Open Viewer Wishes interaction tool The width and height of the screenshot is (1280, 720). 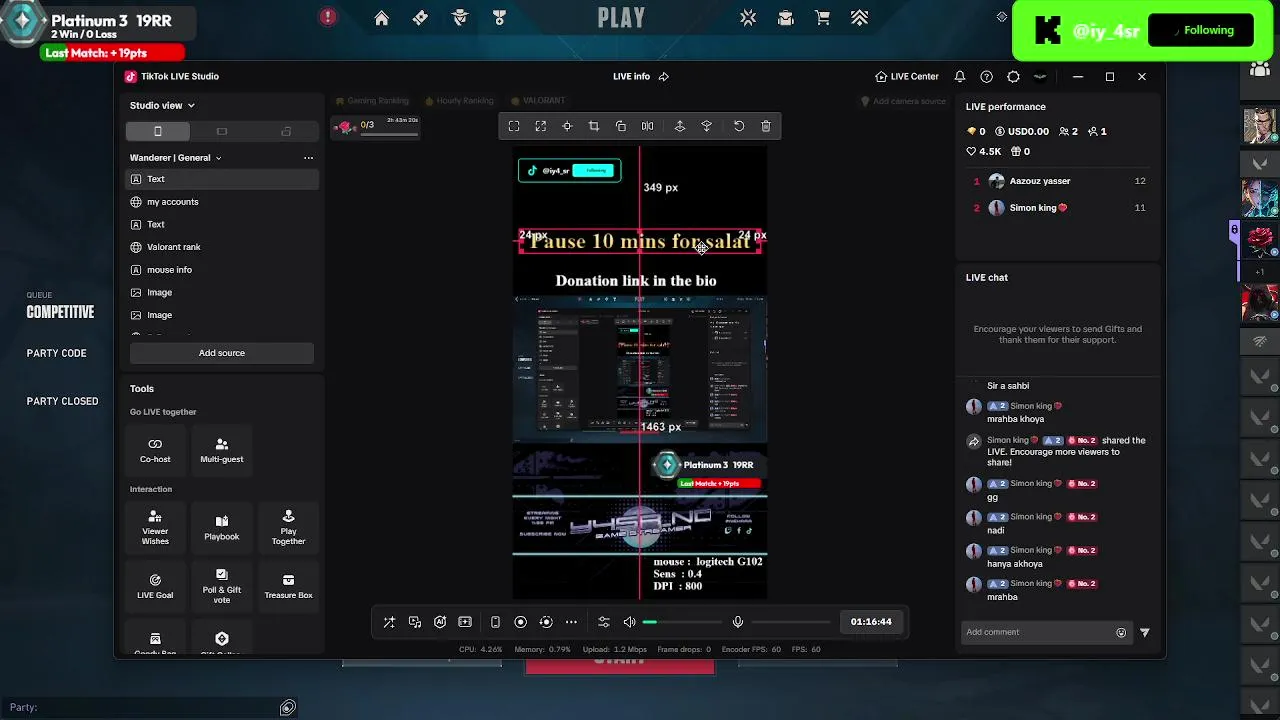tap(155, 527)
